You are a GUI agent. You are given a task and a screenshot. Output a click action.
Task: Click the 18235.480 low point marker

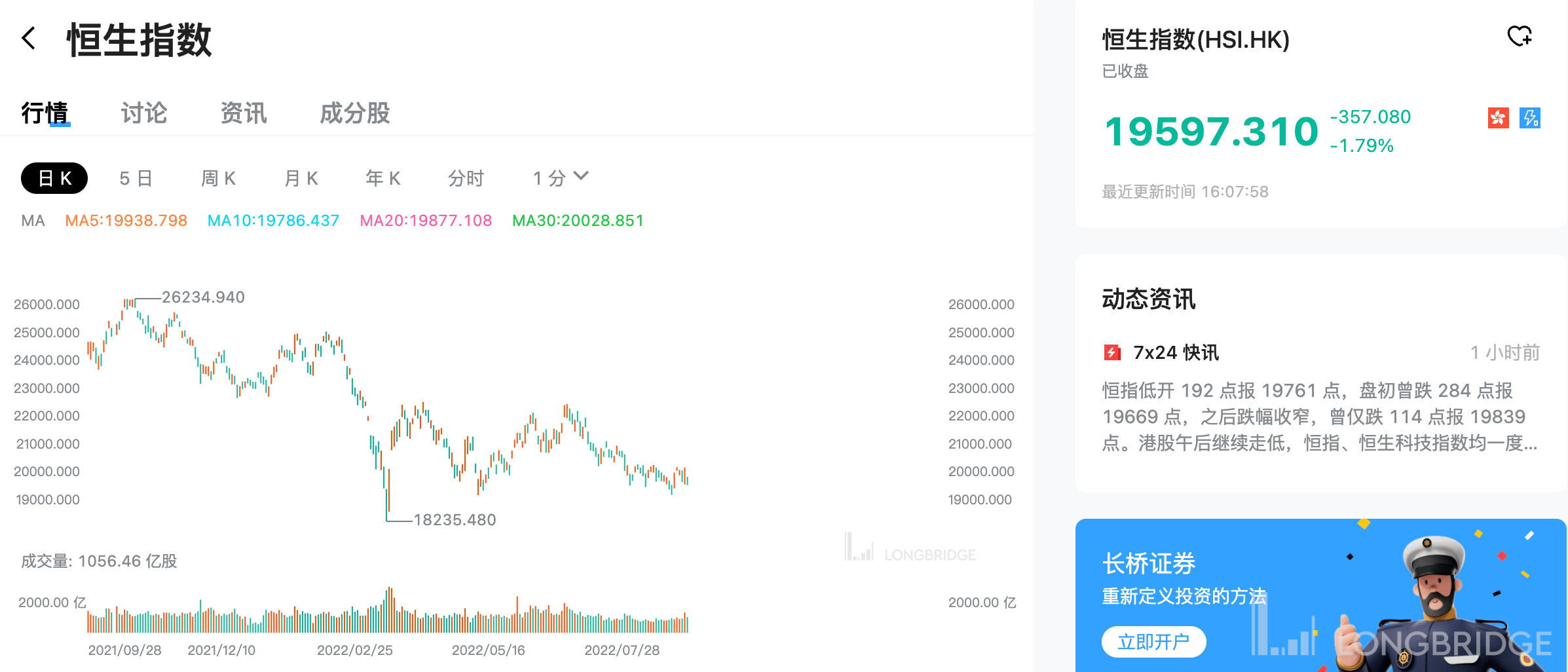pyautogui.click(x=454, y=520)
